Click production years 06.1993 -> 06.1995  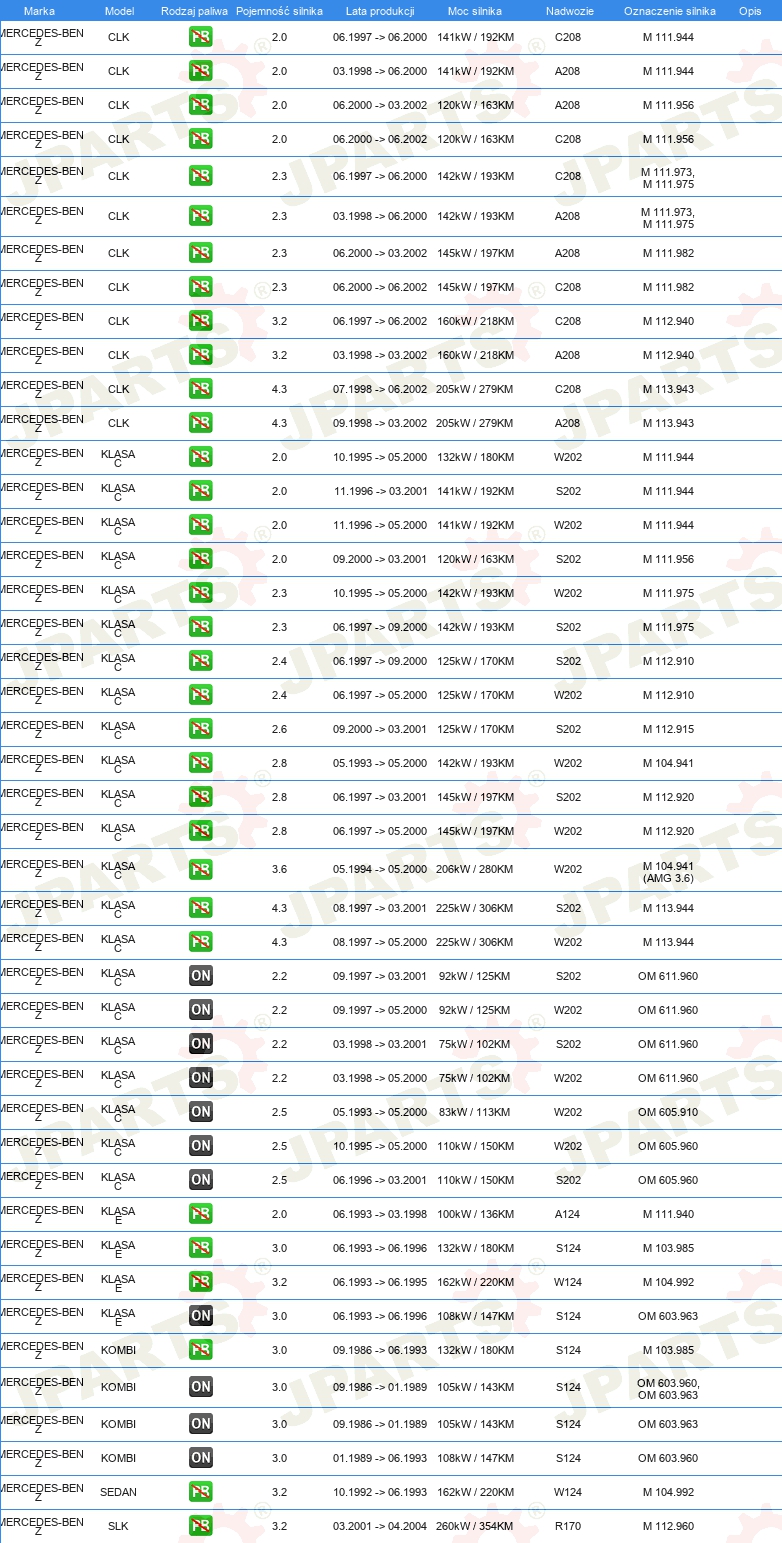pos(380,1282)
